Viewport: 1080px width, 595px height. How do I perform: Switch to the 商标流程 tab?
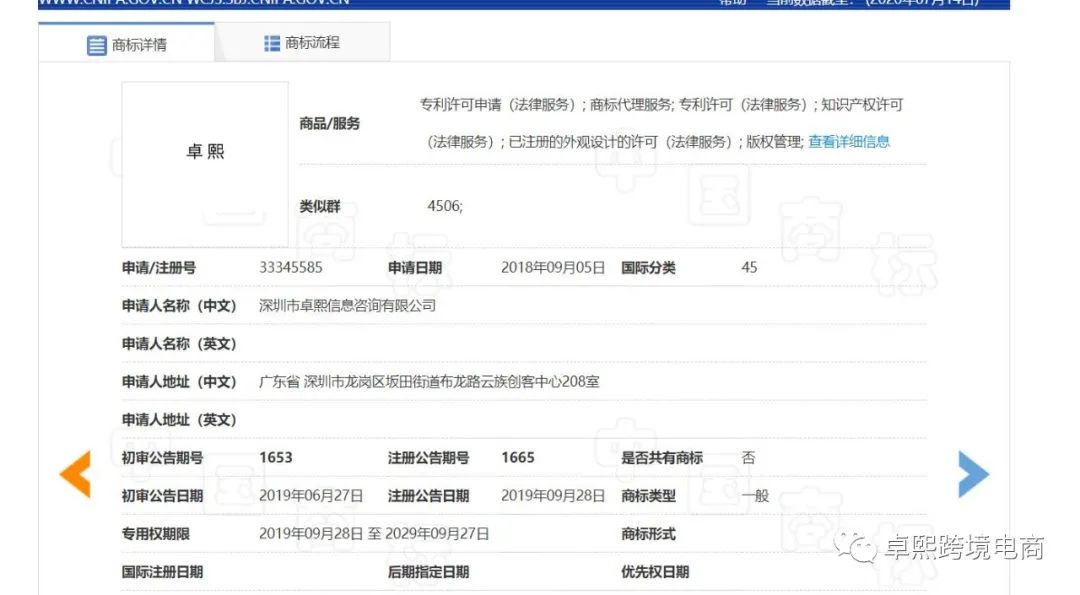302,43
